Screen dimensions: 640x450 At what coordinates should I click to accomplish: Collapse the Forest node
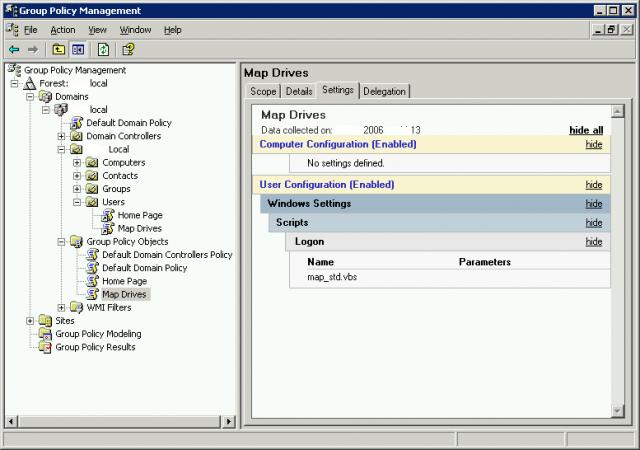click(14, 84)
